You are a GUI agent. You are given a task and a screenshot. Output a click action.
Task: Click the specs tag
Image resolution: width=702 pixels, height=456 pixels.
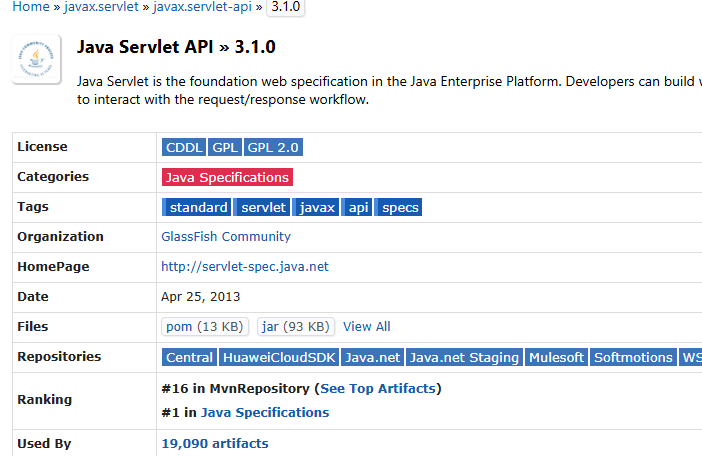click(x=400, y=207)
